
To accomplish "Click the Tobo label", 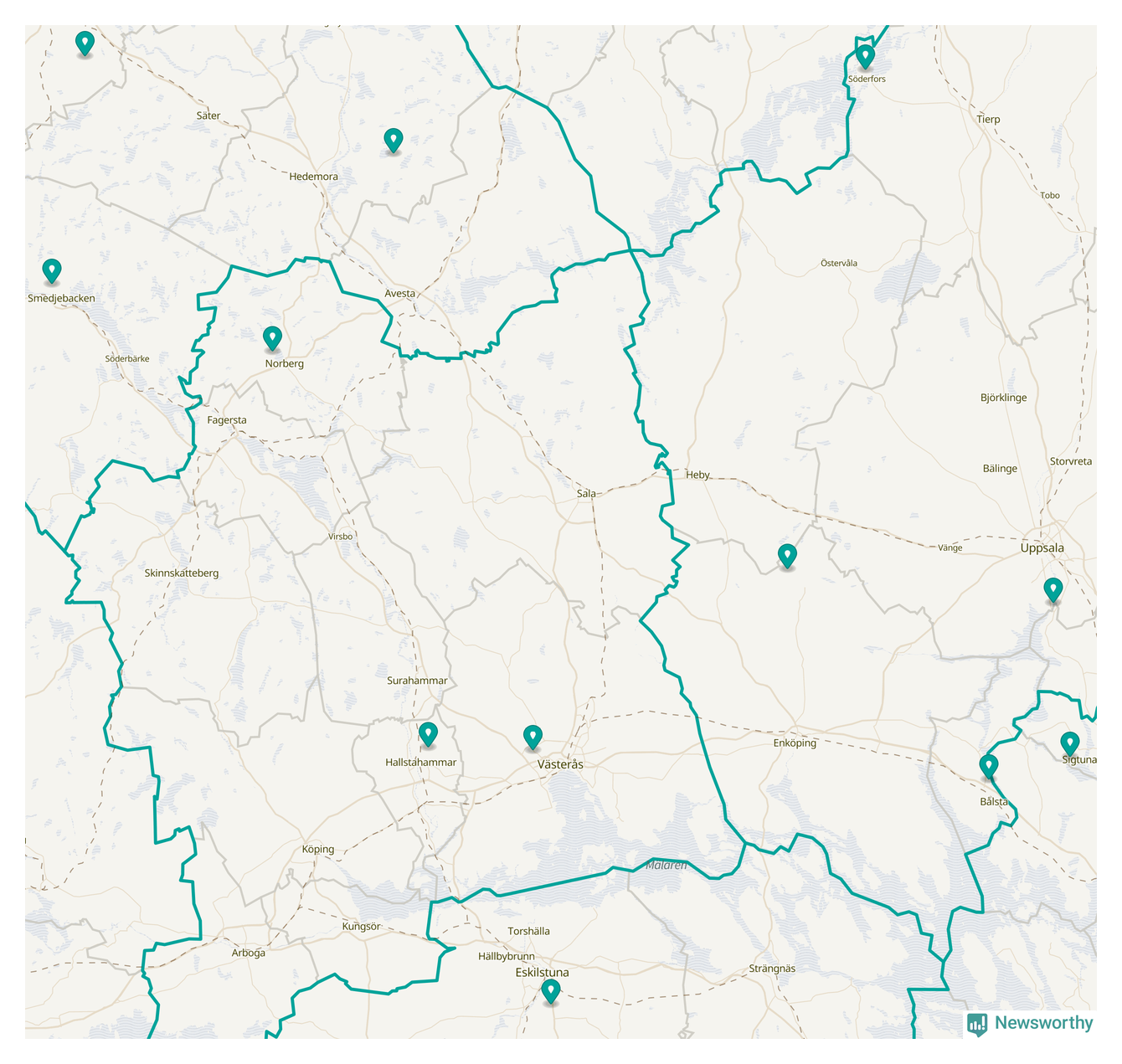I will click(x=1050, y=195).
